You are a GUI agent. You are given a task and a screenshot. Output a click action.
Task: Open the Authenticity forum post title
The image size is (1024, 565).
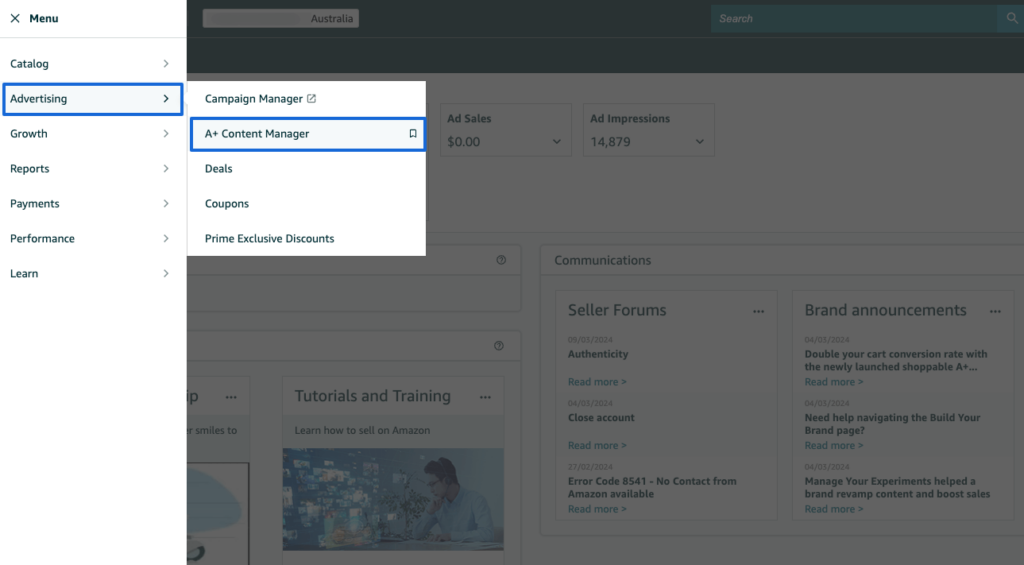(598, 354)
